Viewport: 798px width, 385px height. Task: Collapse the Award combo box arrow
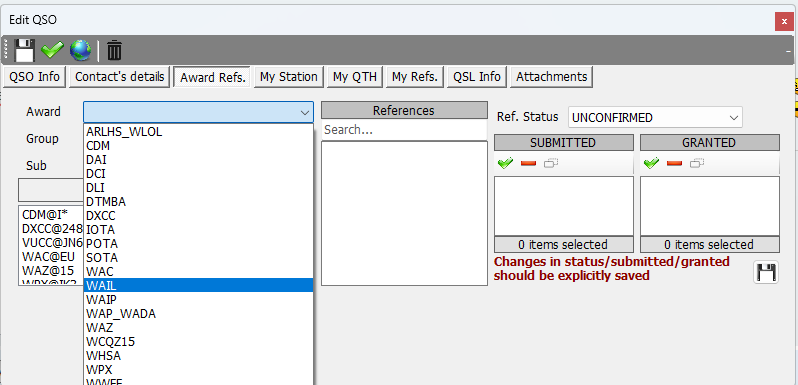(305, 112)
